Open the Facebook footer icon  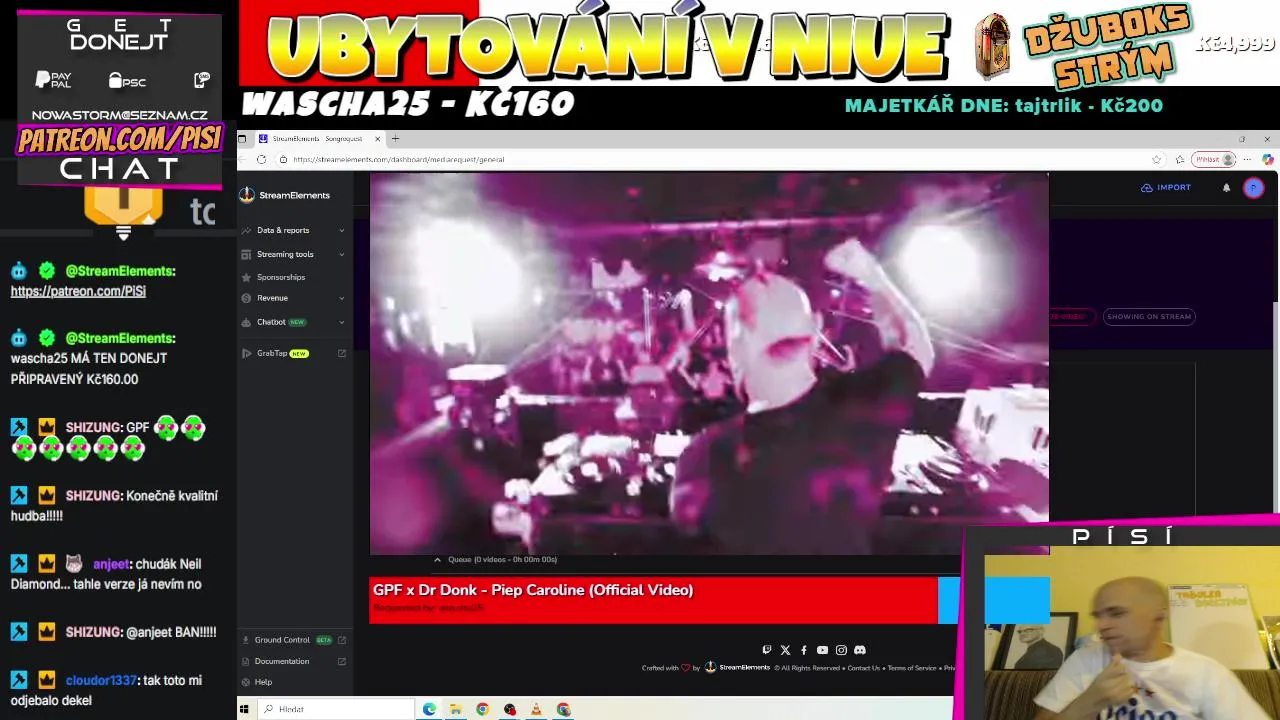804,650
